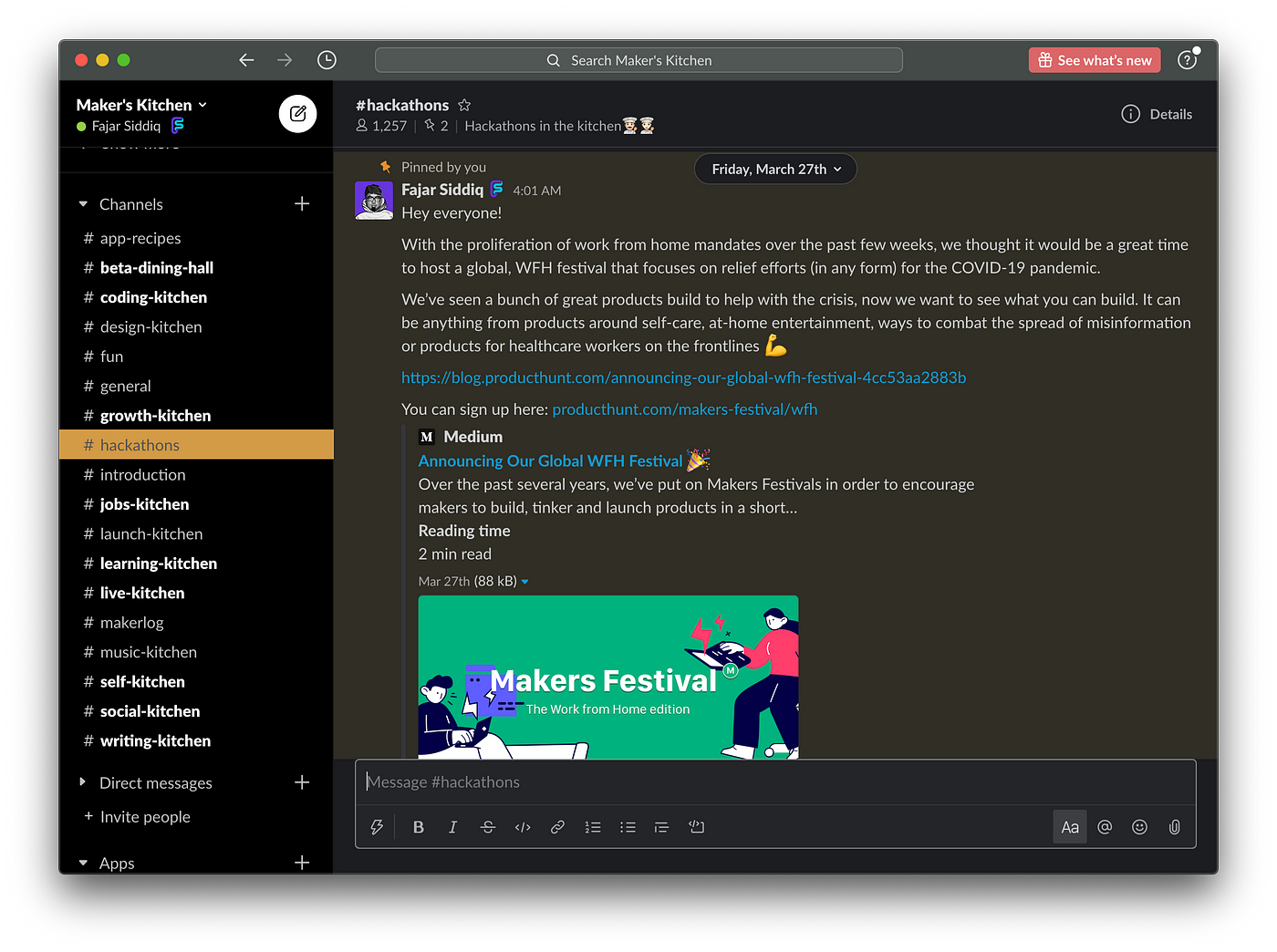Image resolution: width=1277 pixels, height=952 pixels.
Task: Click the Message #hackathons input box
Action: point(775,782)
